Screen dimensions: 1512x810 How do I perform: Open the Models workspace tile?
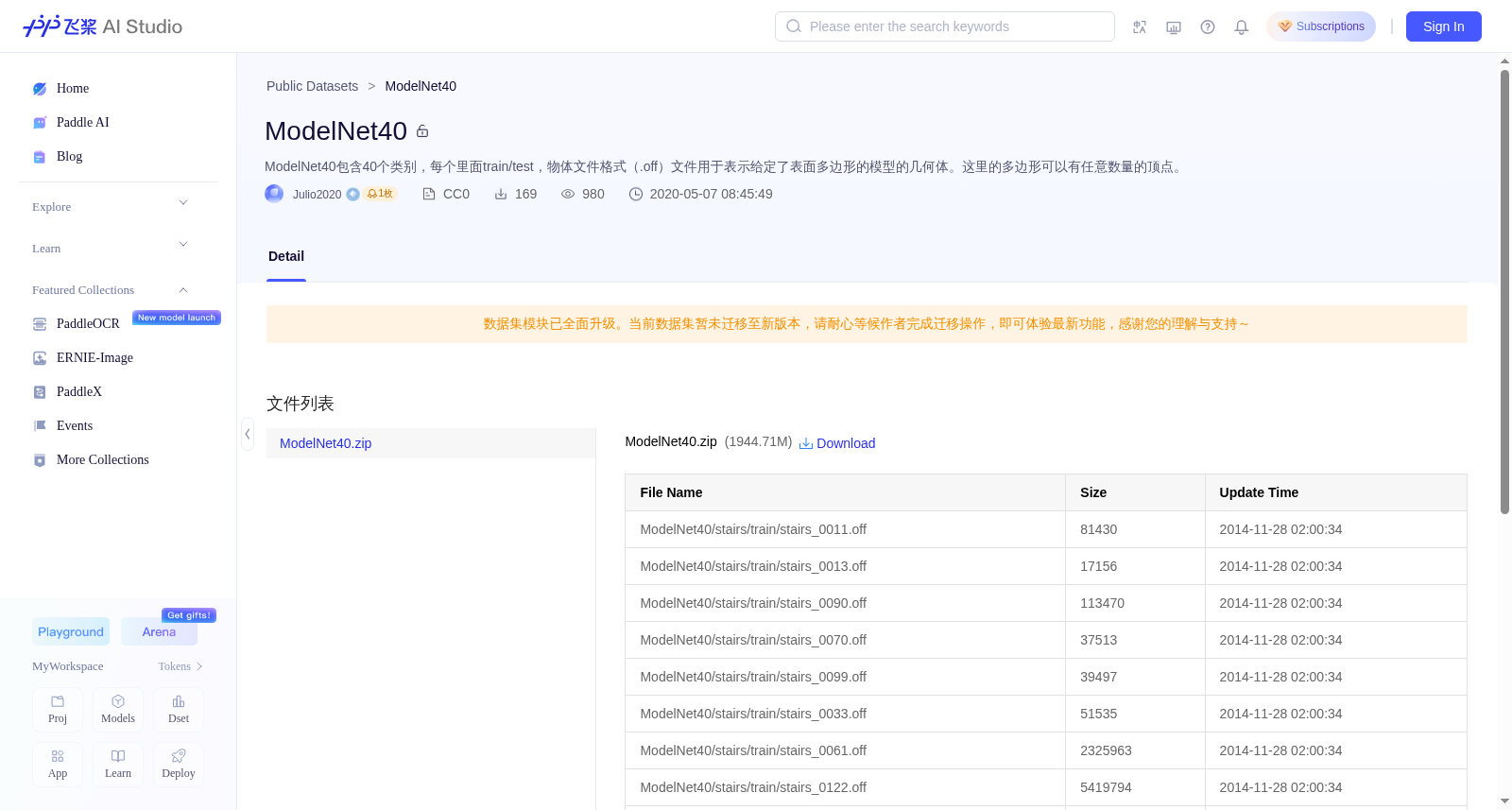118,710
